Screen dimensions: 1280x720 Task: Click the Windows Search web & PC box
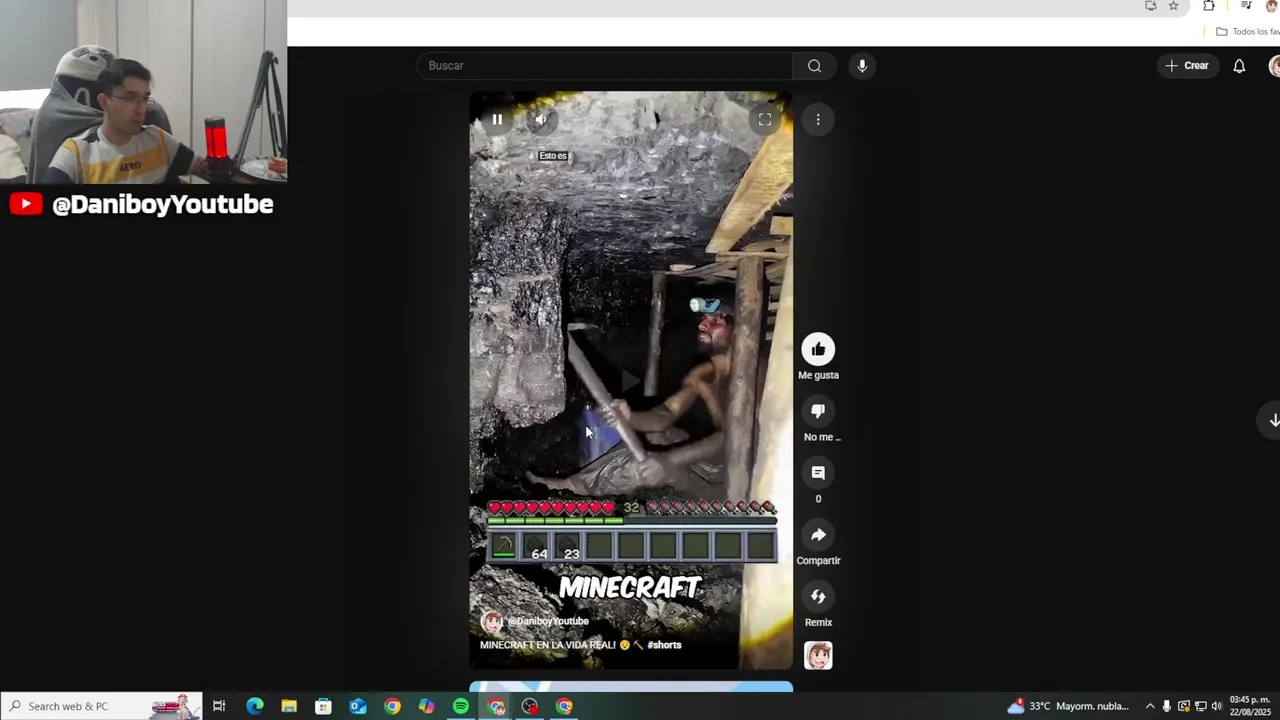(x=101, y=706)
